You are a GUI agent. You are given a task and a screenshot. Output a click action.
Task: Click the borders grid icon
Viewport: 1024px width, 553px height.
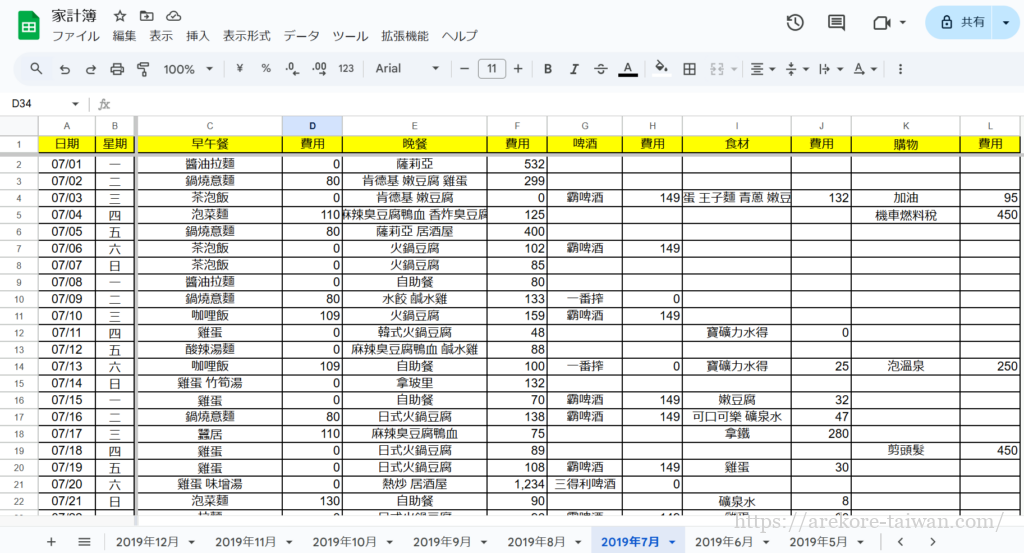689,69
